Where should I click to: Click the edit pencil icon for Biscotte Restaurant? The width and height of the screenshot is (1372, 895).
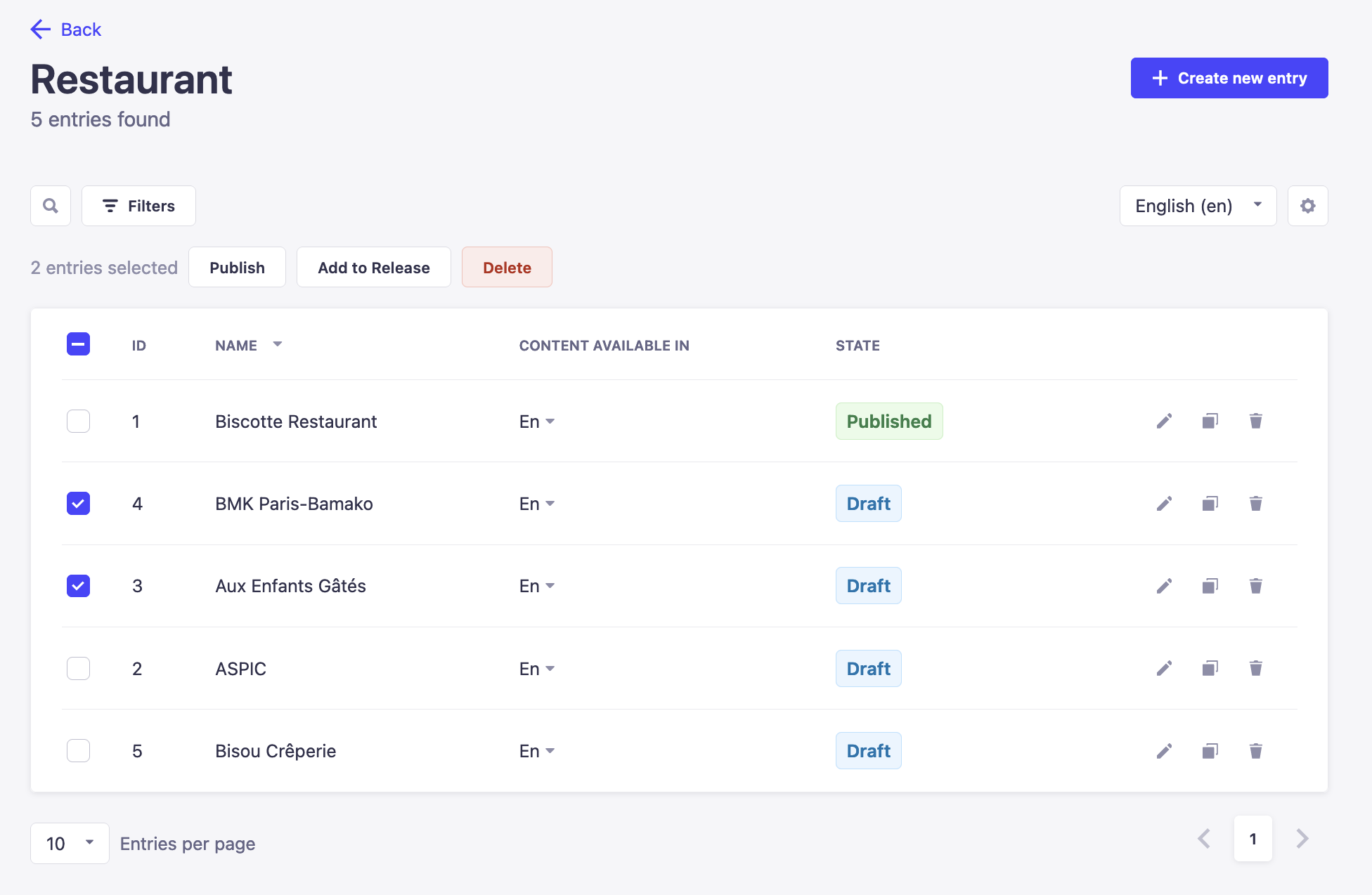1164,421
